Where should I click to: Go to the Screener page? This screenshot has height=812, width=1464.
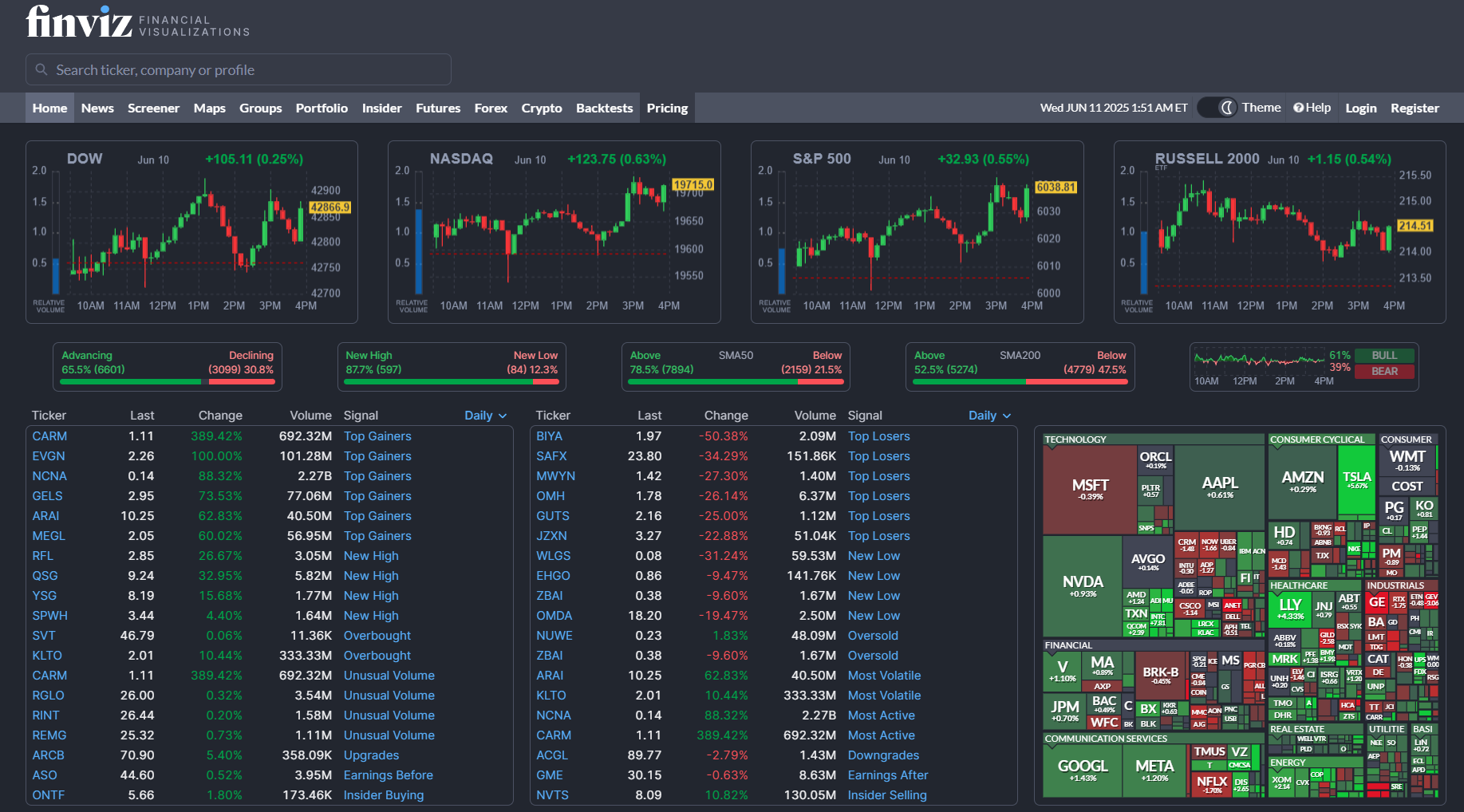(x=153, y=108)
